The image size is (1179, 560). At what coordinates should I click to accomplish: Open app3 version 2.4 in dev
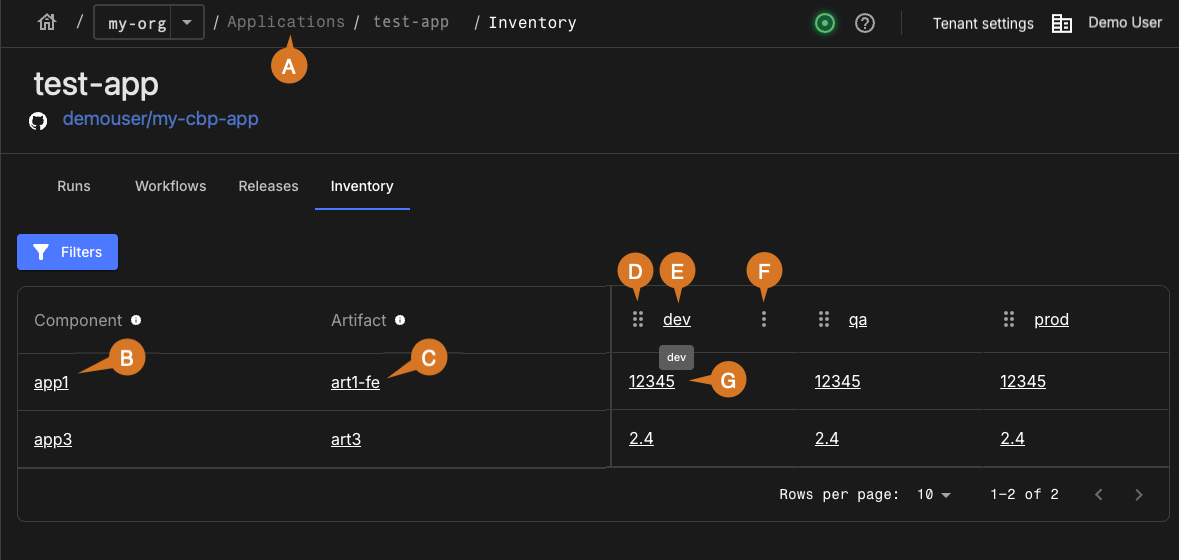641,439
